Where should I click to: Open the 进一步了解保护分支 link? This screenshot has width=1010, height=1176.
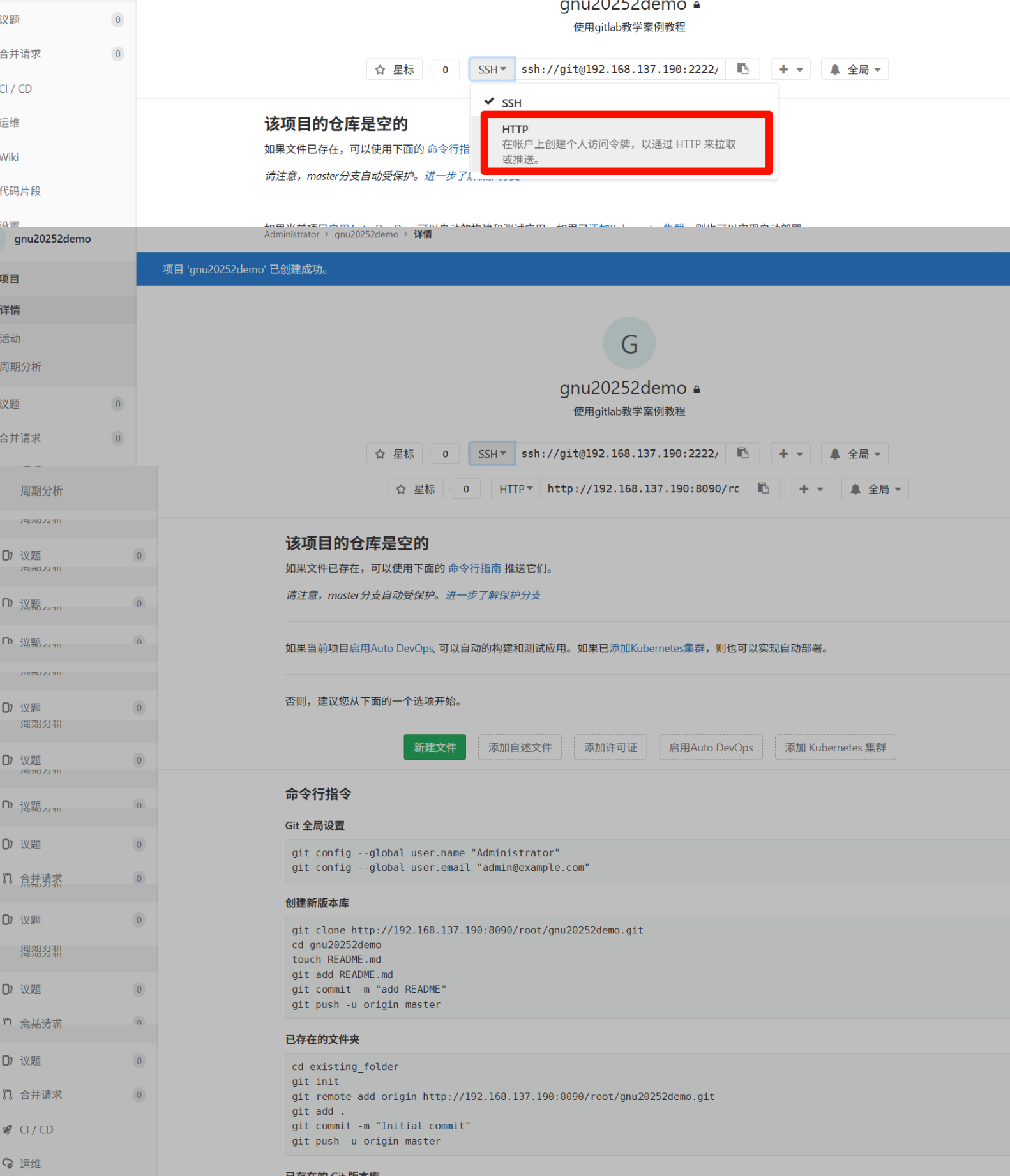point(493,595)
